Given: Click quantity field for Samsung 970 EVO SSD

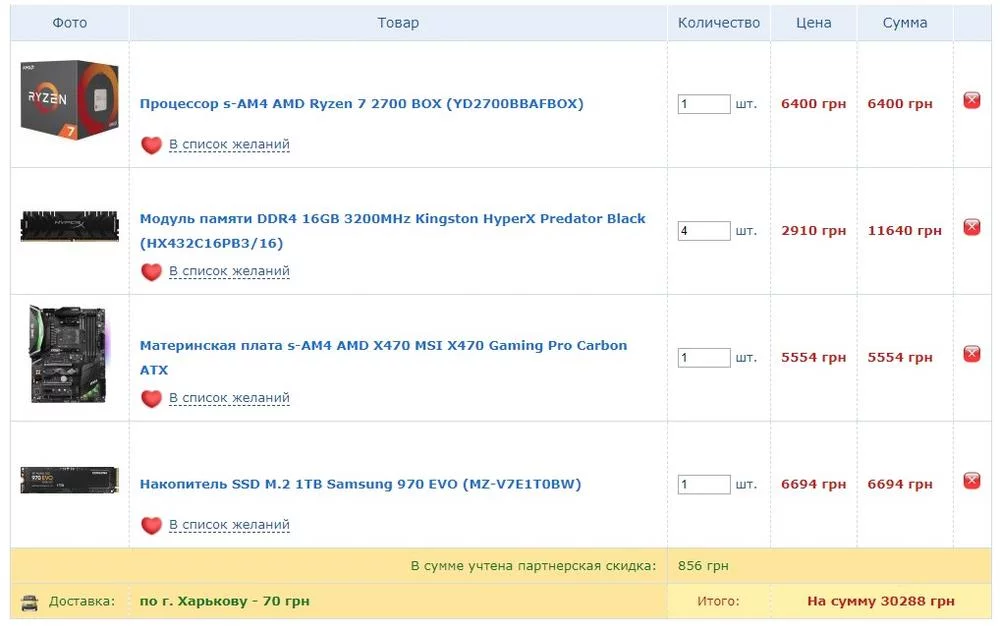Looking at the screenshot, I should 703,485.
